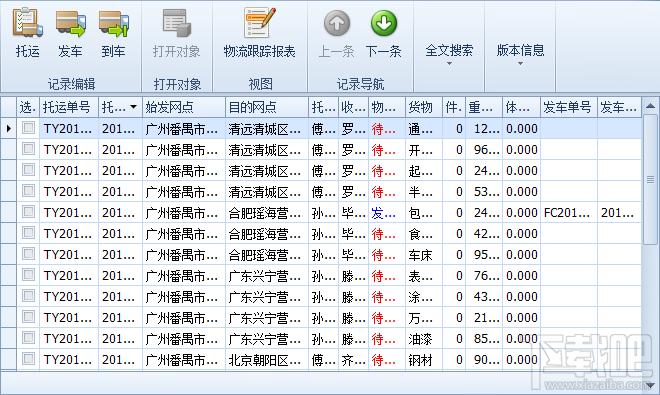Open the 全文搜索 dropdown
This screenshot has height=395, width=660.
pos(449,54)
